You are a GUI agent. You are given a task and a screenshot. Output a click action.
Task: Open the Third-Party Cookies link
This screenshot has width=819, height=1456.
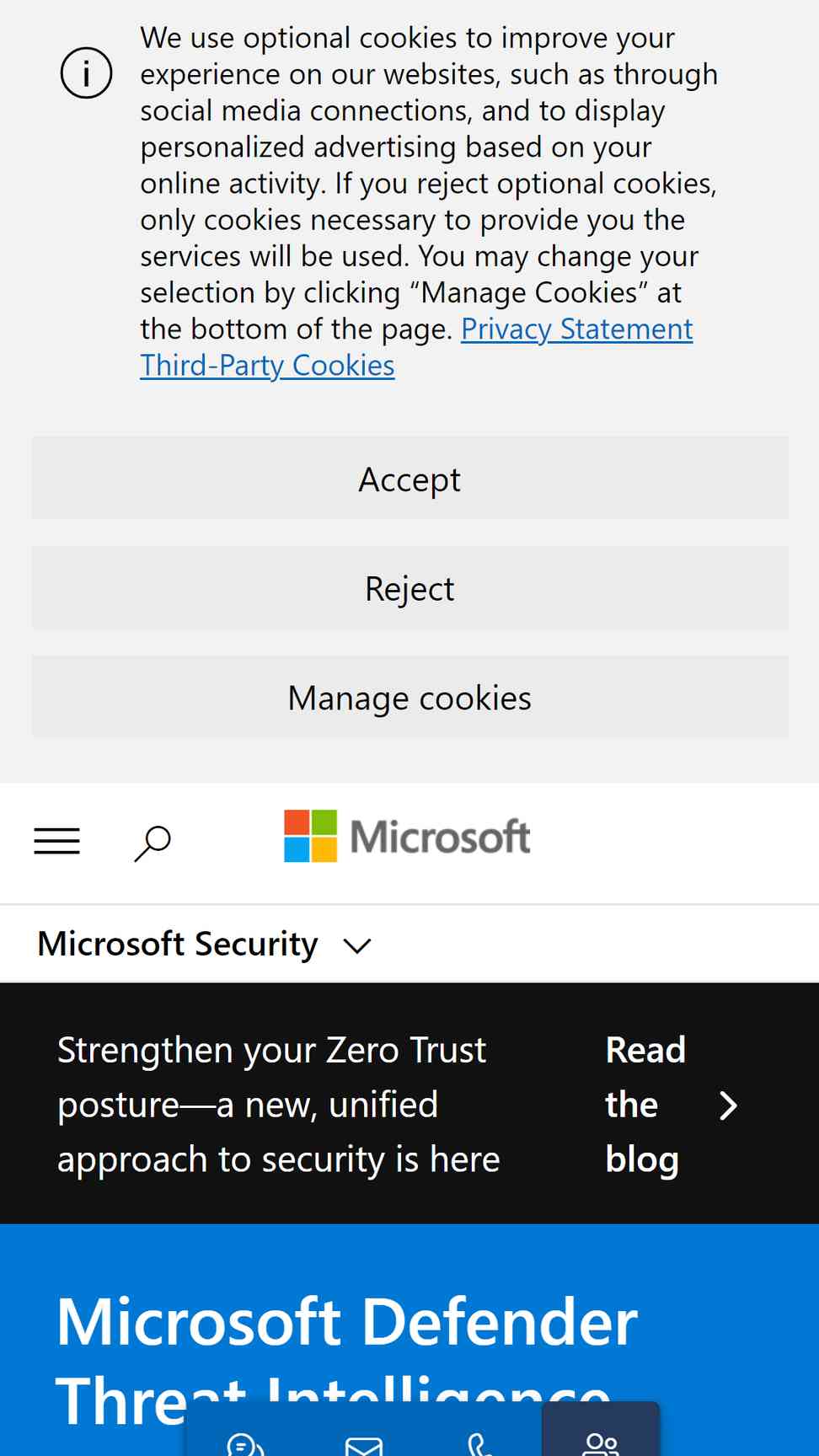[x=267, y=365]
